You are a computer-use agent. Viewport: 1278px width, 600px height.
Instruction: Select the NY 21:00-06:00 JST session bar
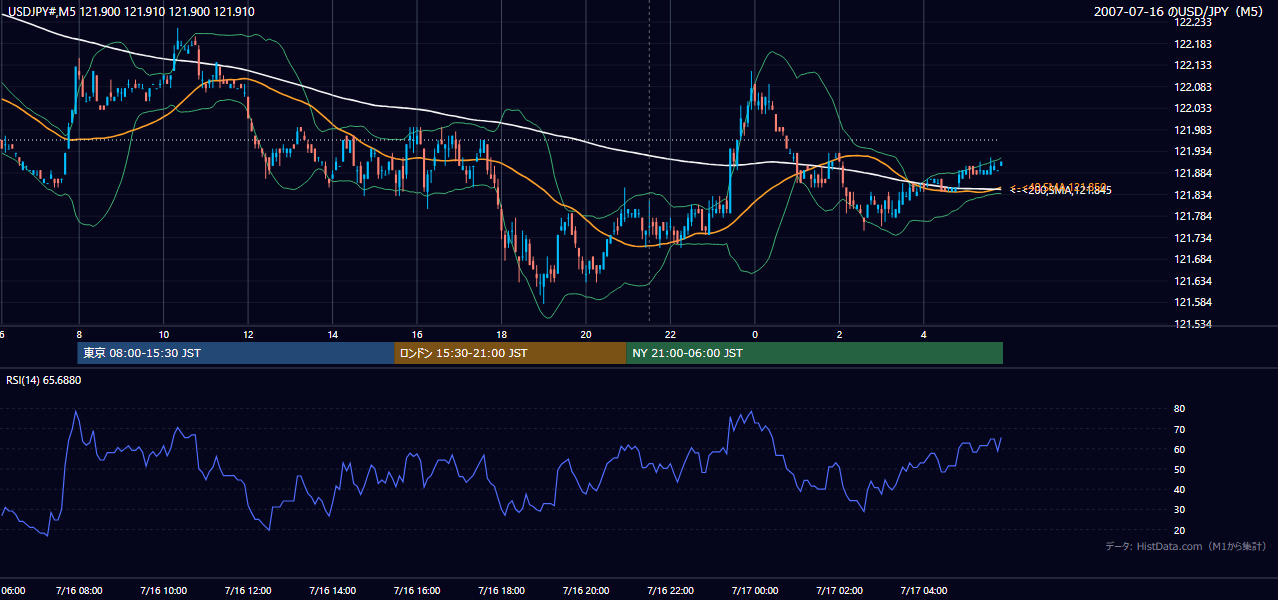pos(815,353)
